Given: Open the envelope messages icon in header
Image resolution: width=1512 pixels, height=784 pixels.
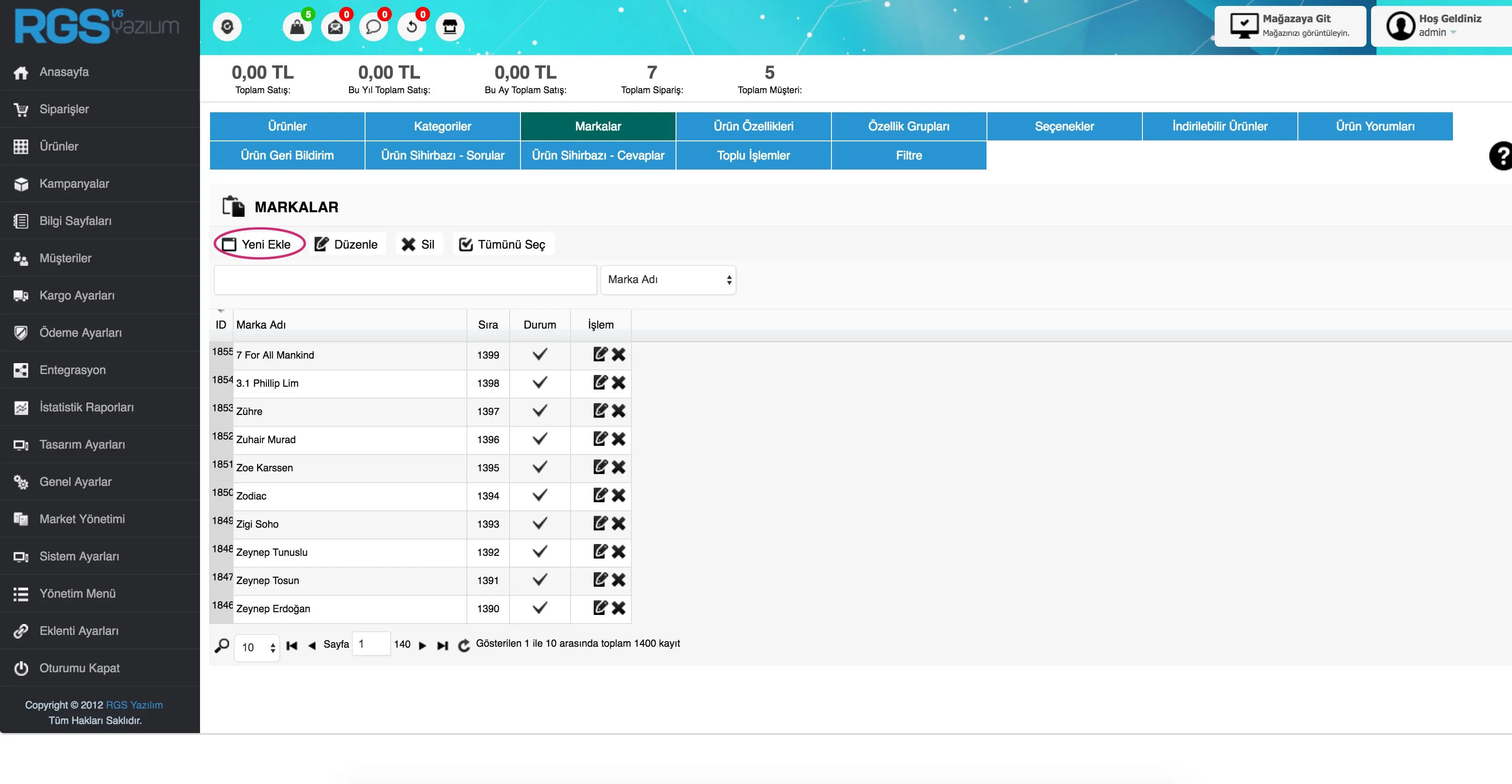Looking at the screenshot, I should coord(335,27).
